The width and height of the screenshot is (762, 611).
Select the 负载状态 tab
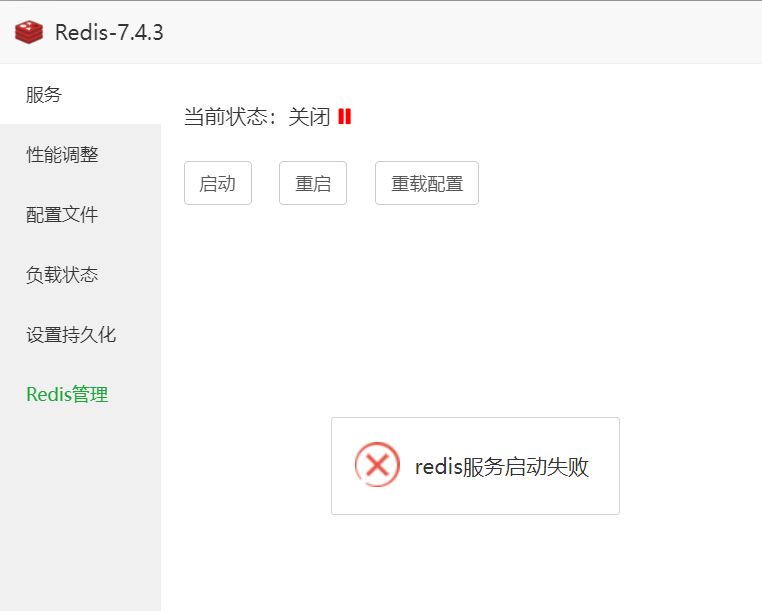click(x=80, y=275)
